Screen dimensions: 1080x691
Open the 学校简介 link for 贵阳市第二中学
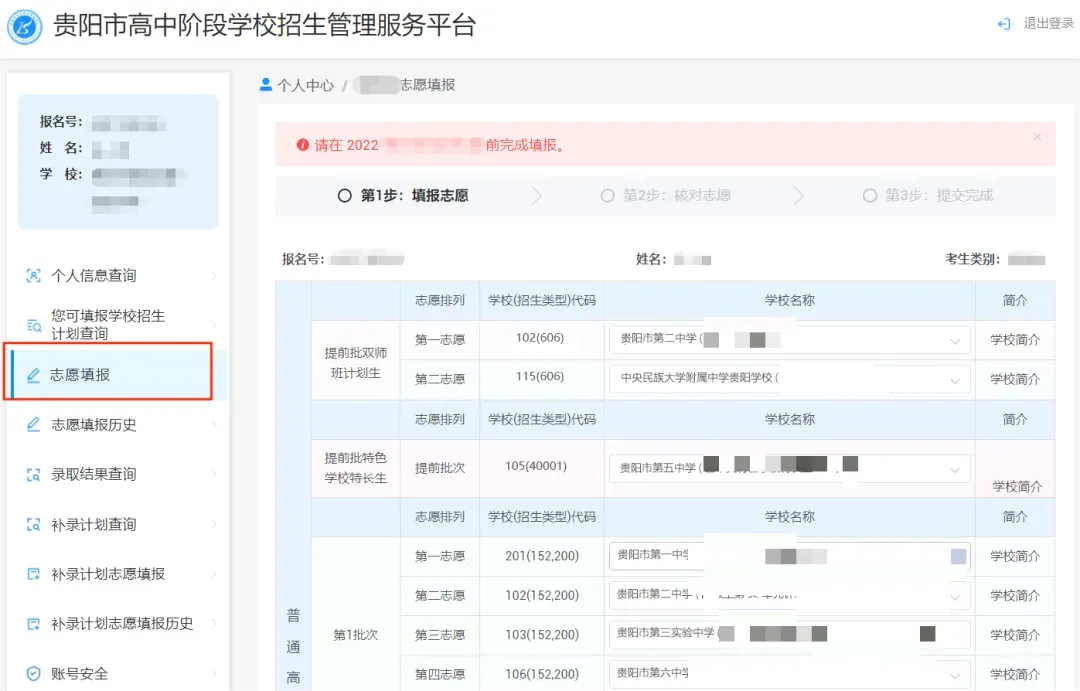pos(1015,340)
